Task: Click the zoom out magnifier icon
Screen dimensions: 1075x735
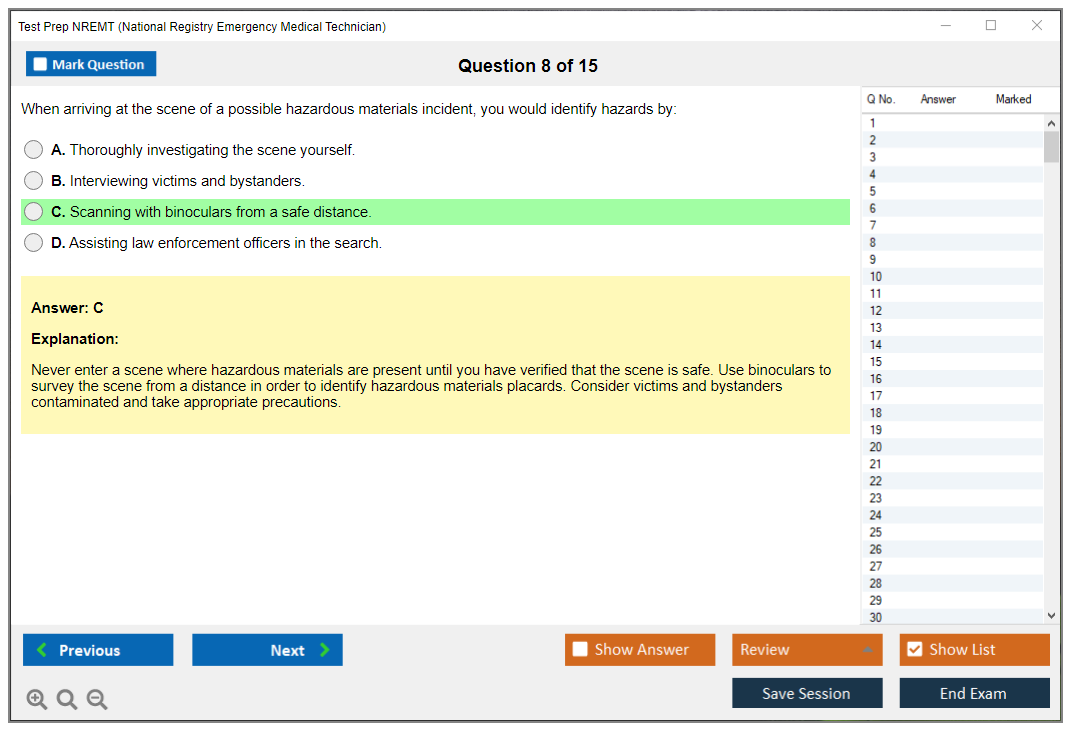Action: [97, 700]
